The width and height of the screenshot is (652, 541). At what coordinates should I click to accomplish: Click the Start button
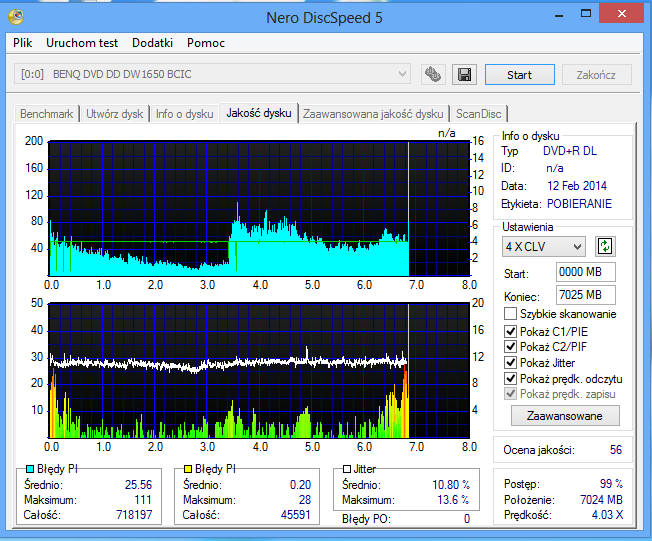point(519,75)
